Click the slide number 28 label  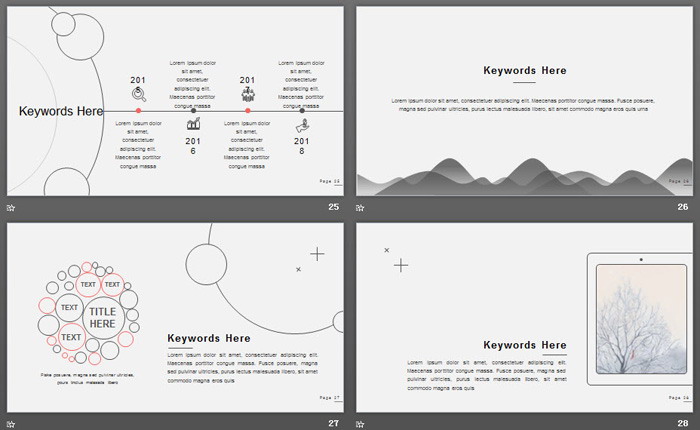683,423
